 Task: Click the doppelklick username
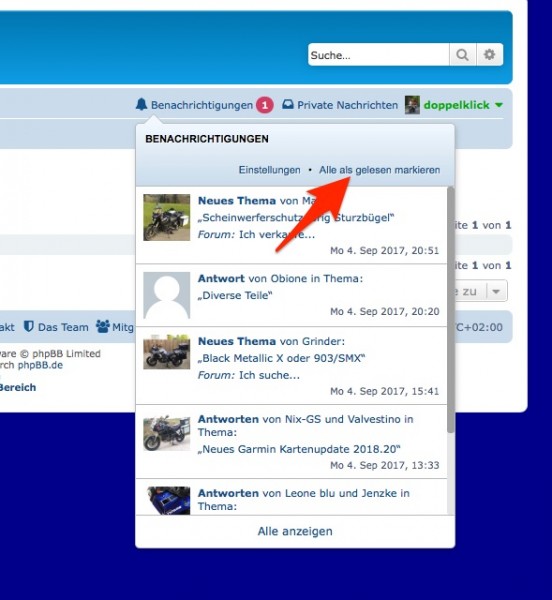pos(456,105)
